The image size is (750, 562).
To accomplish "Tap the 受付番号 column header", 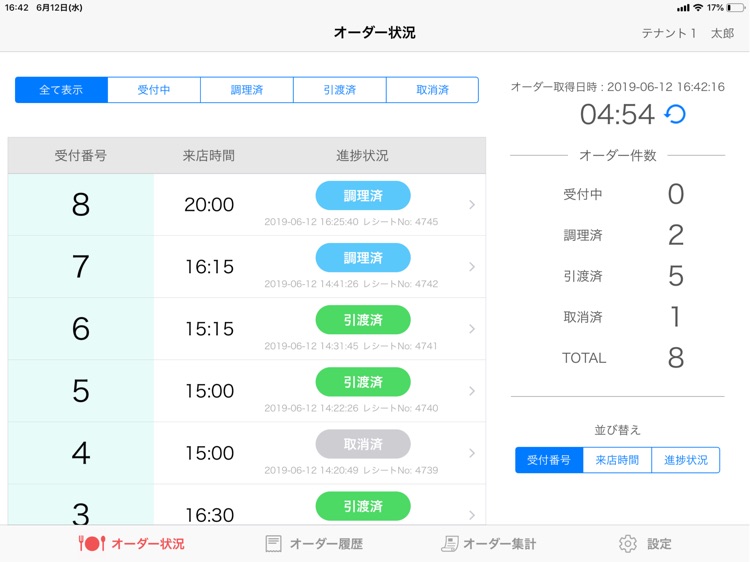I will 80,155.
